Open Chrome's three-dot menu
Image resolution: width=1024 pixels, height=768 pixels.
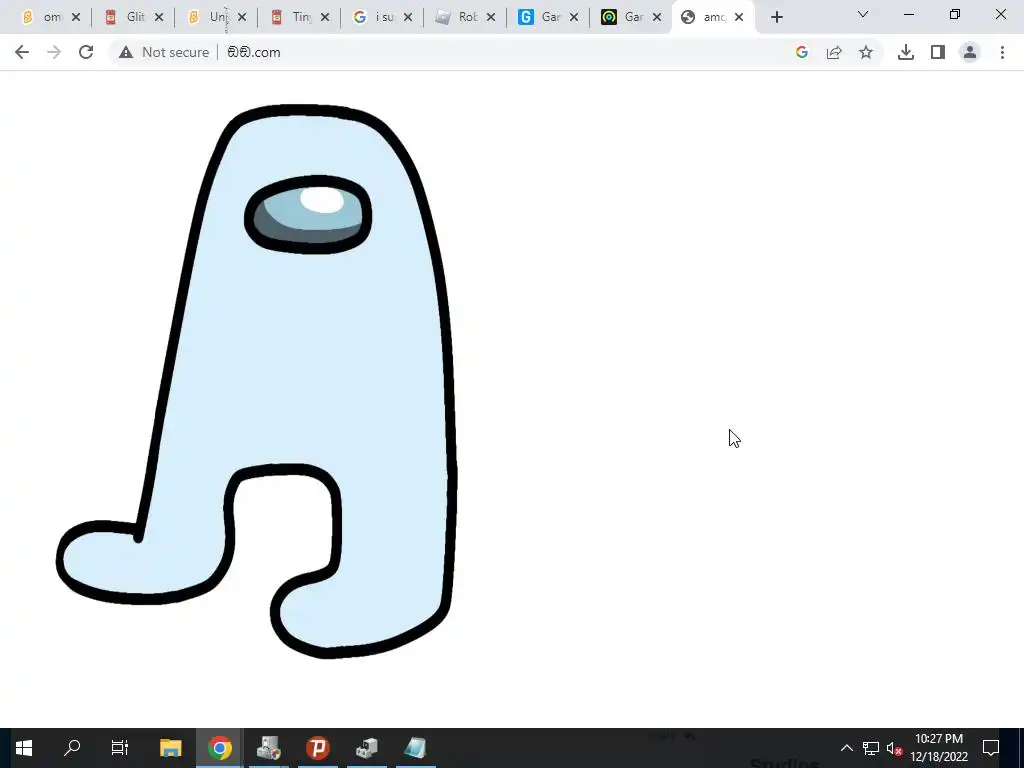(1002, 52)
